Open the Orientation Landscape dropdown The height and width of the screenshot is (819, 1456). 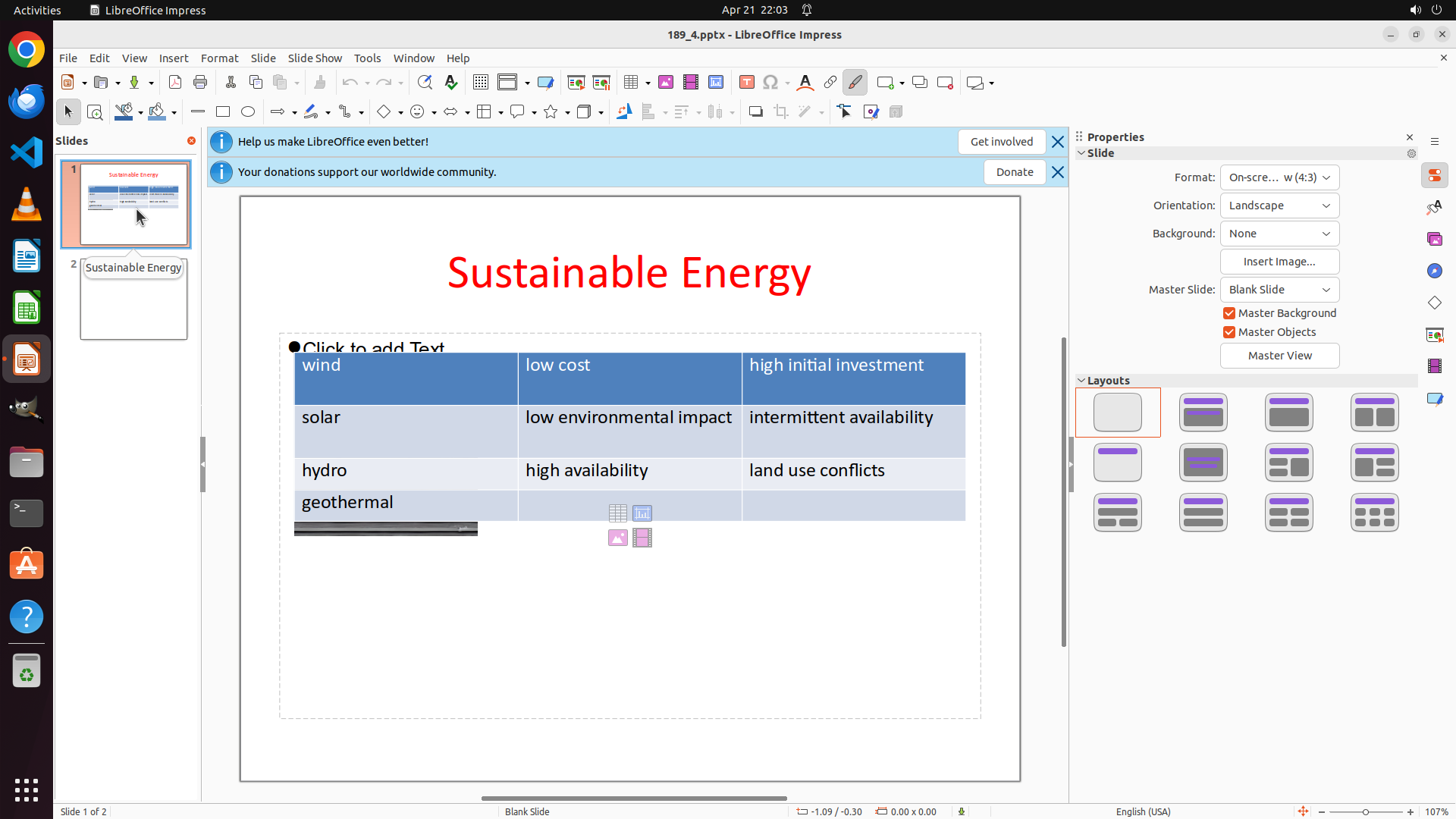pyautogui.click(x=1279, y=206)
